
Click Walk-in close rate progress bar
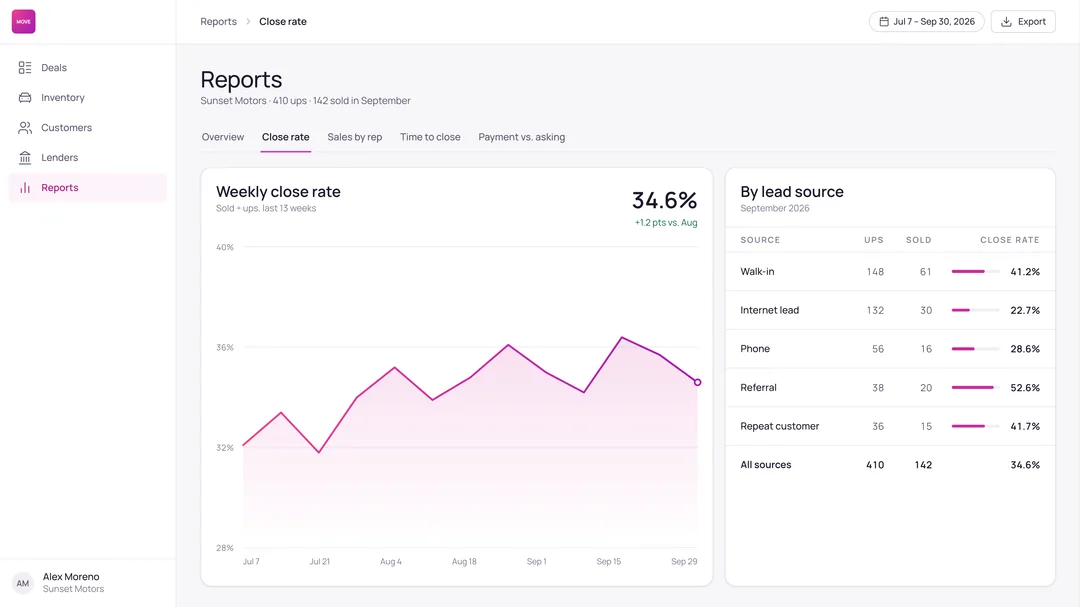point(975,271)
